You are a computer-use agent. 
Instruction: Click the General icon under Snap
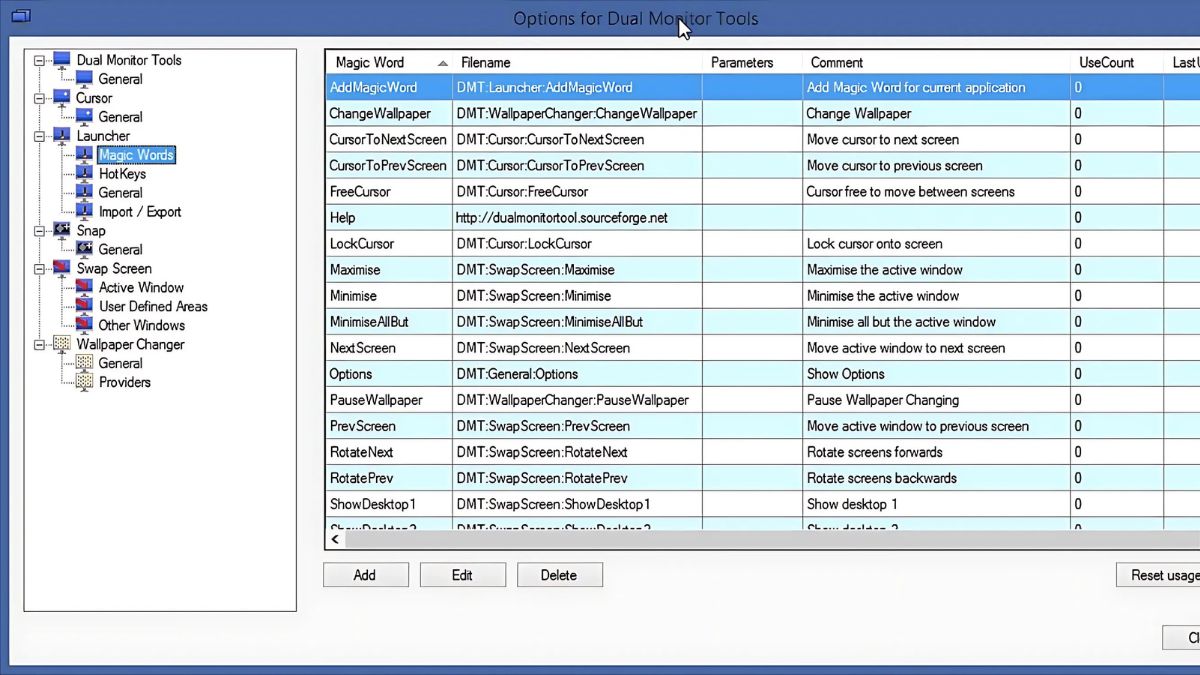click(x=84, y=250)
